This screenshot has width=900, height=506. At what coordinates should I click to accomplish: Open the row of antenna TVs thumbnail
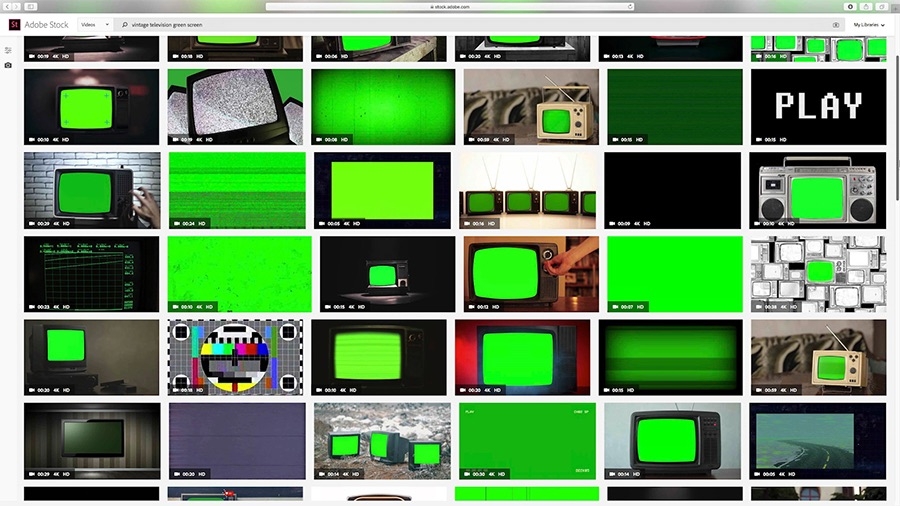527,190
